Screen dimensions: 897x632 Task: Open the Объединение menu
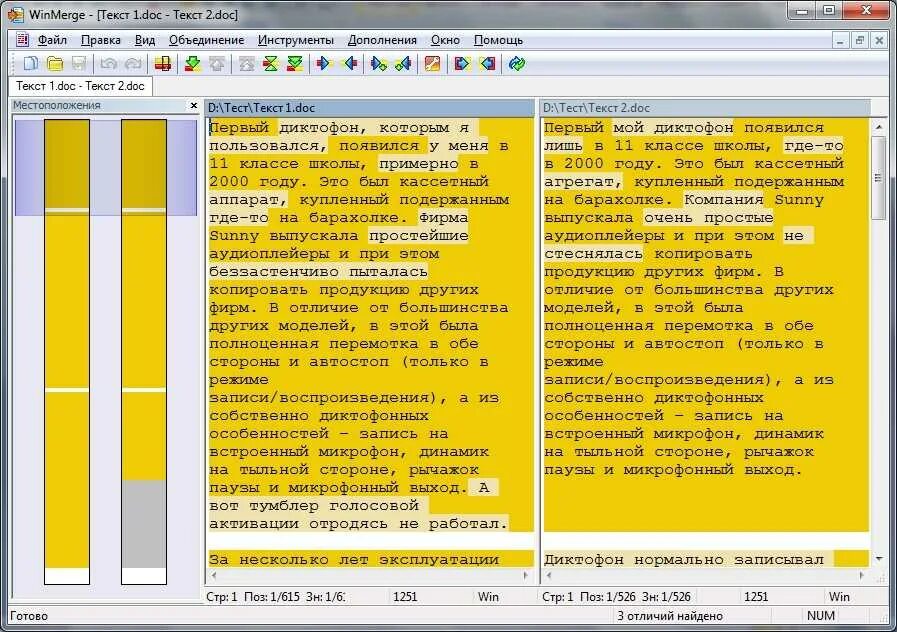click(207, 40)
